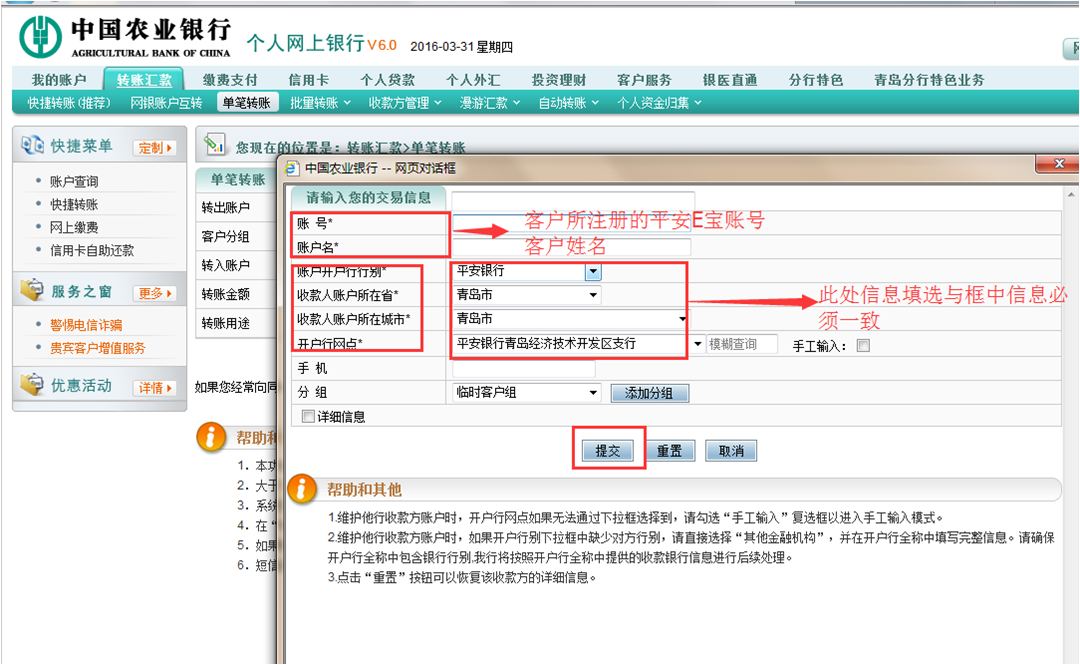The height and width of the screenshot is (665, 1080).
Task: Click the dialog scrollbar up arrow
Action: [1071, 196]
